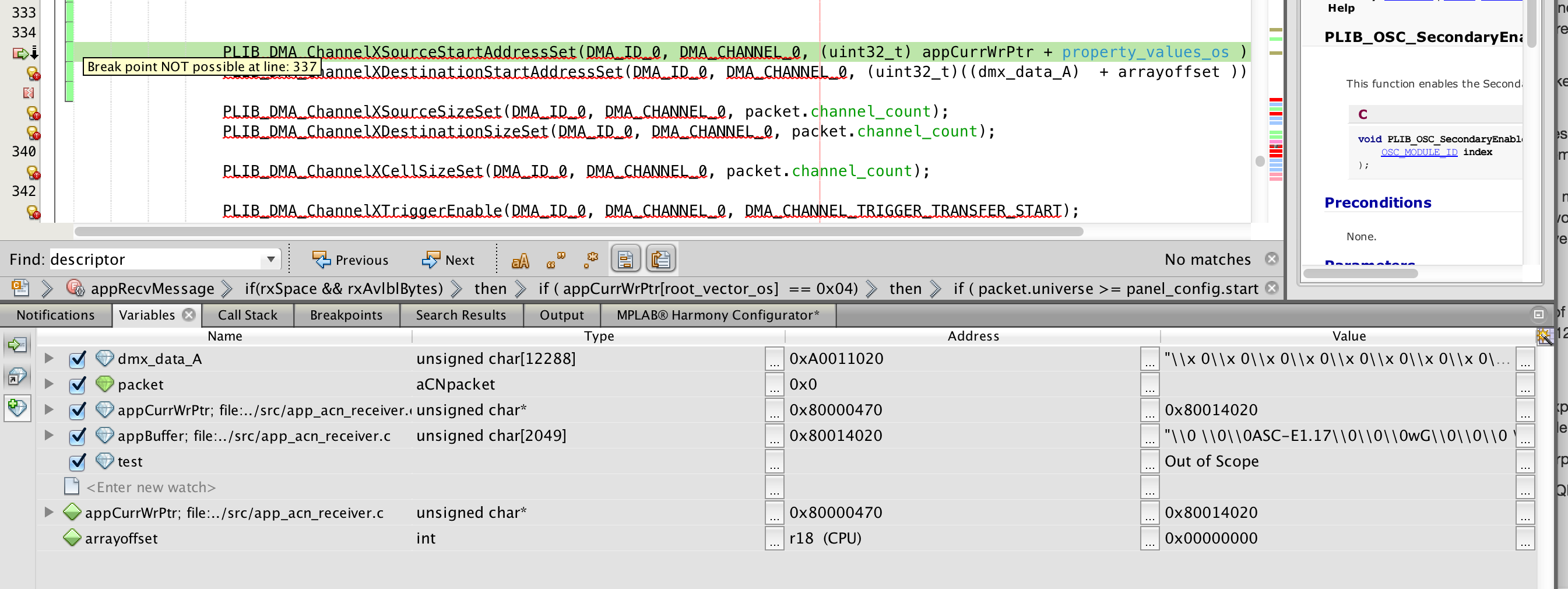The image size is (1568, 589).
Task: Toggle Wrap Around search button
Action: point(660,260)
